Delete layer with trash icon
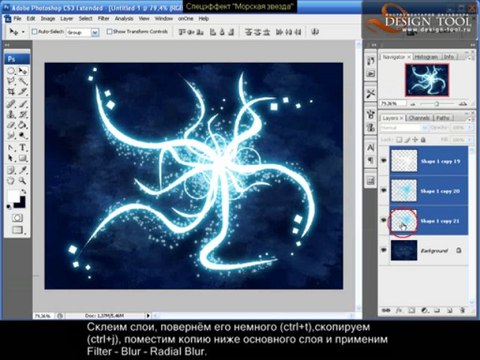Image resolution: width=480 pixels, height=360 pixels. [x=462, y=310]
